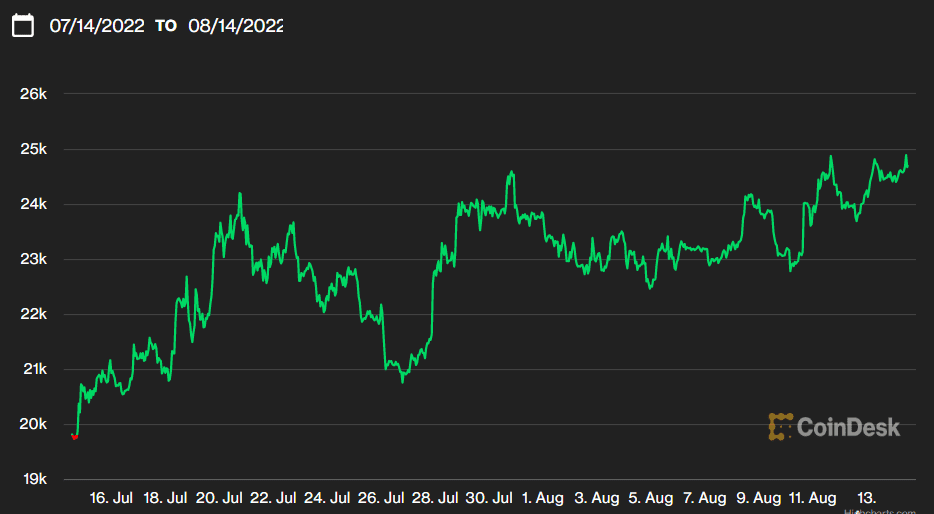Click the 24. Jul x-axis label
Viewport: 934px width, 514px height.
tap(327, 498)
